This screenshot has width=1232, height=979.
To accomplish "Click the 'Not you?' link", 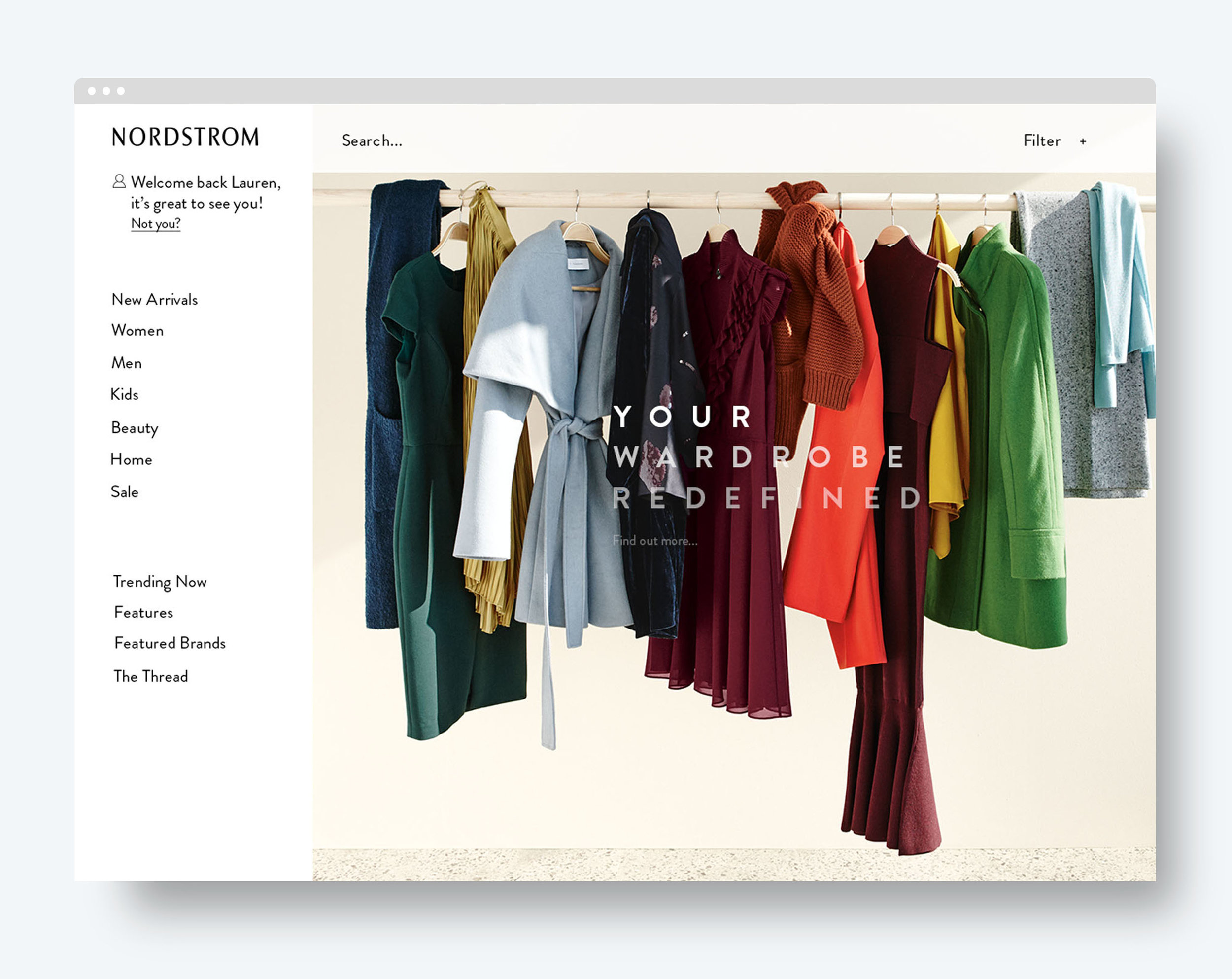I will [x=155, y=223].
